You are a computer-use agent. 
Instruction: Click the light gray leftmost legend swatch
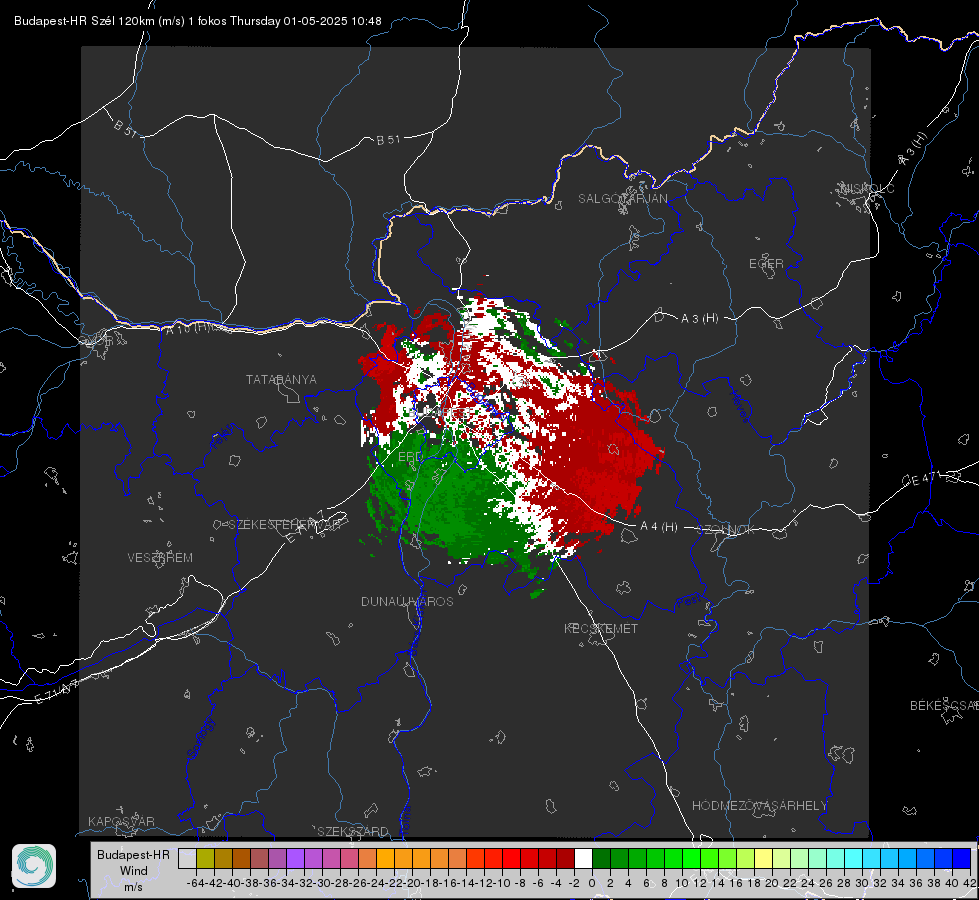coord(187,858)
